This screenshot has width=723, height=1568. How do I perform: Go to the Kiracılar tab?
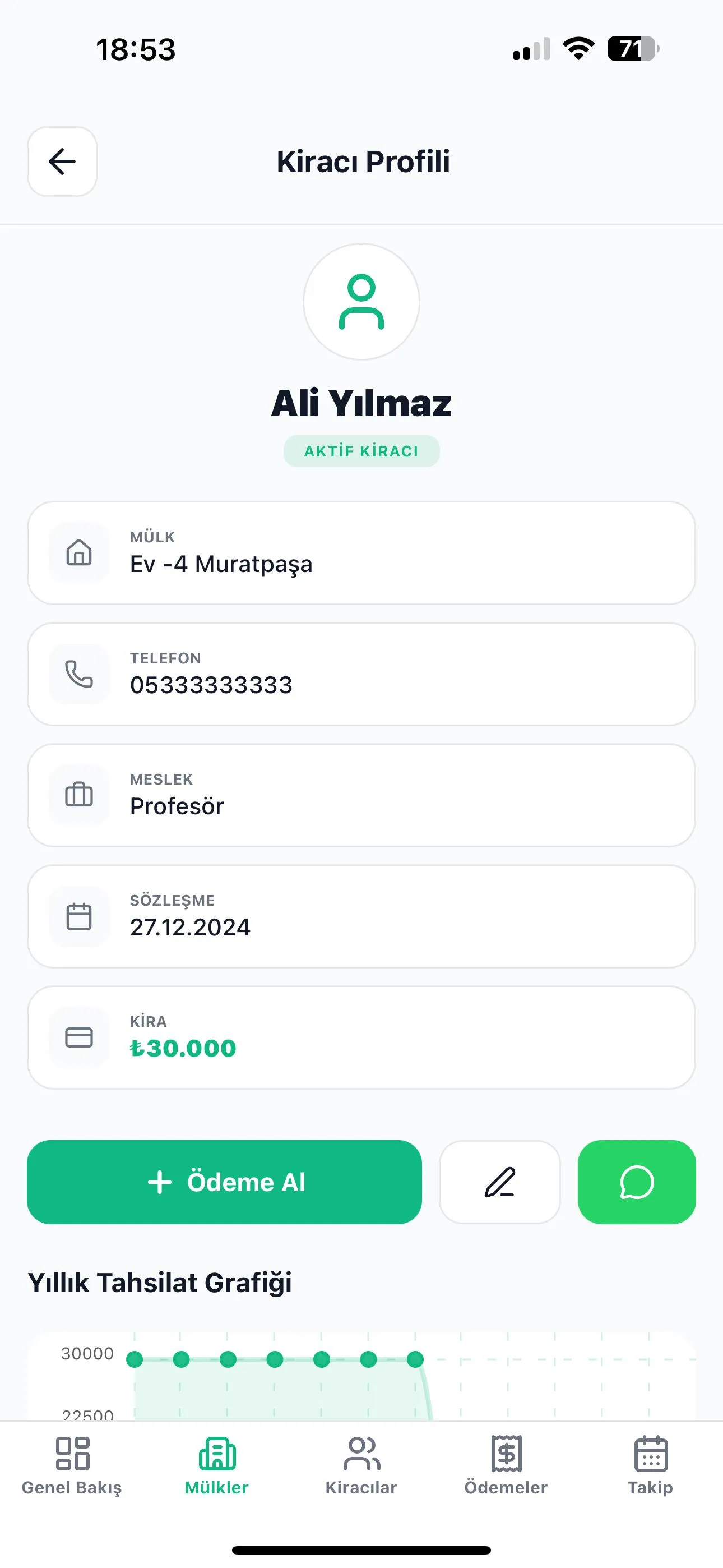tap(361, 1464)
